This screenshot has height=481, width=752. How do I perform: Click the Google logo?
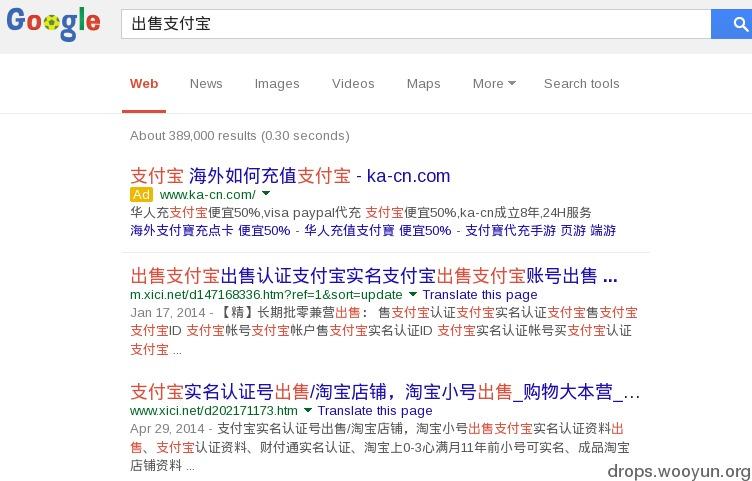click(x=53, y=23)
